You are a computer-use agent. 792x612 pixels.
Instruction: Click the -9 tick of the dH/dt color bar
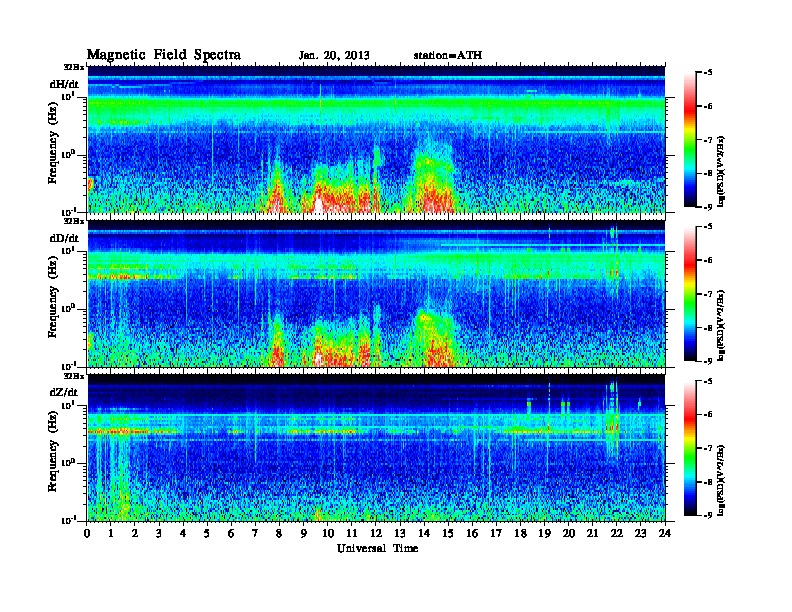pos(708,207)
